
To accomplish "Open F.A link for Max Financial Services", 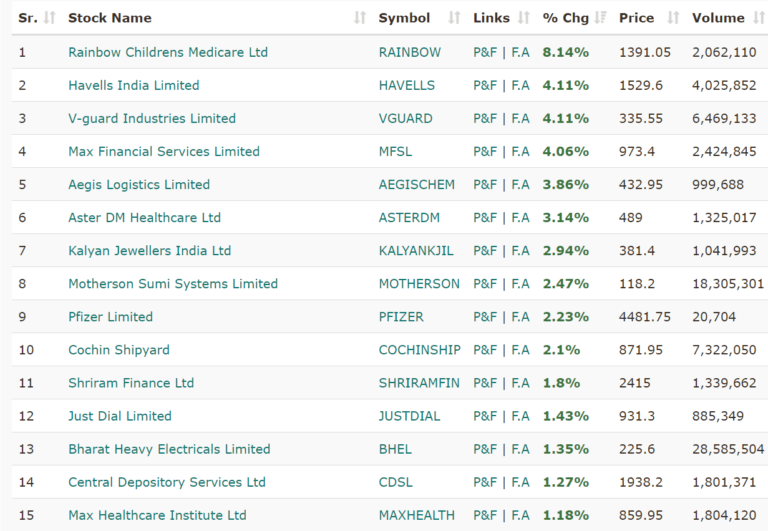I will [520, 151].
